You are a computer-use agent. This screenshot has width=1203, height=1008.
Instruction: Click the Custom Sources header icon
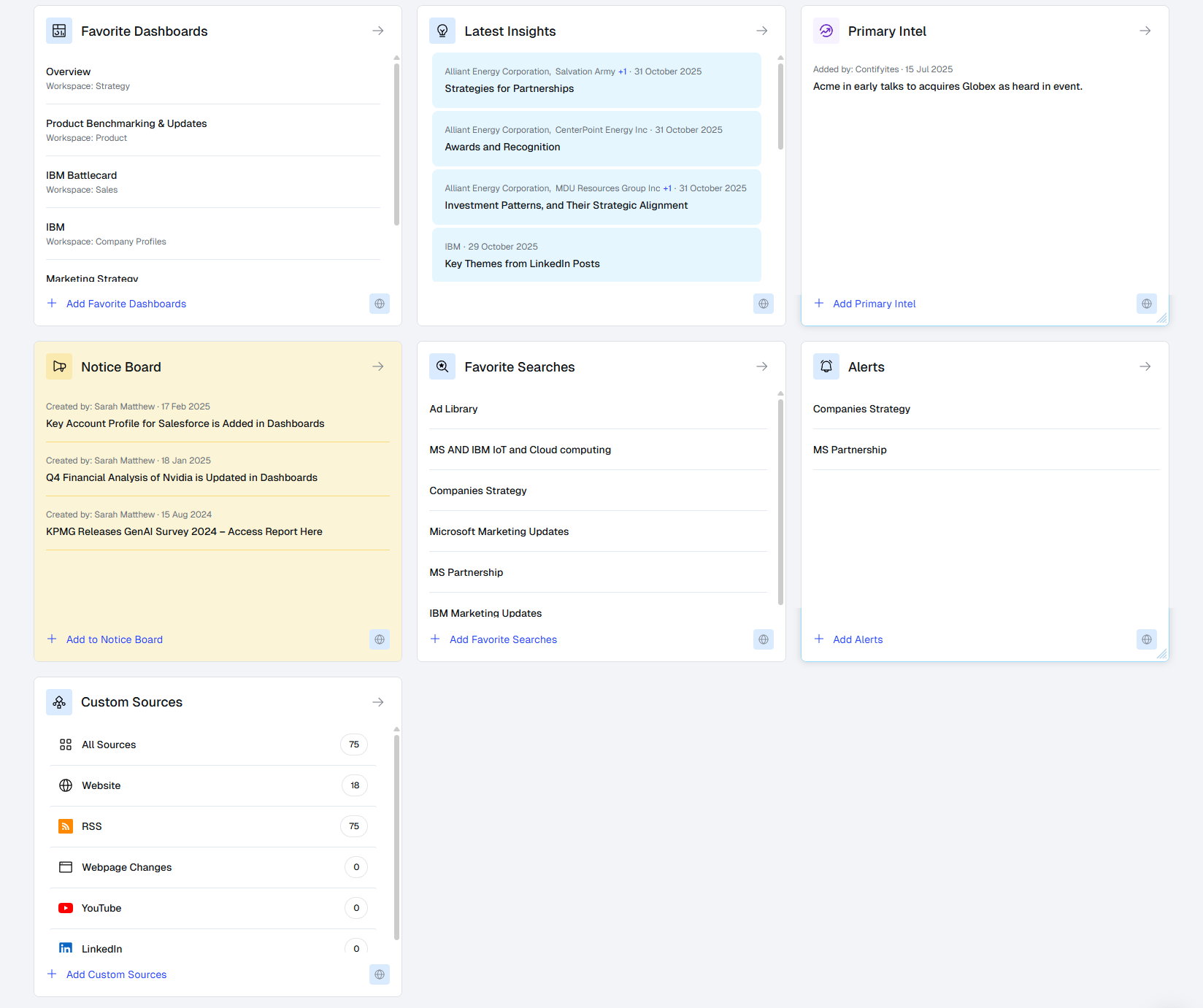59,702
